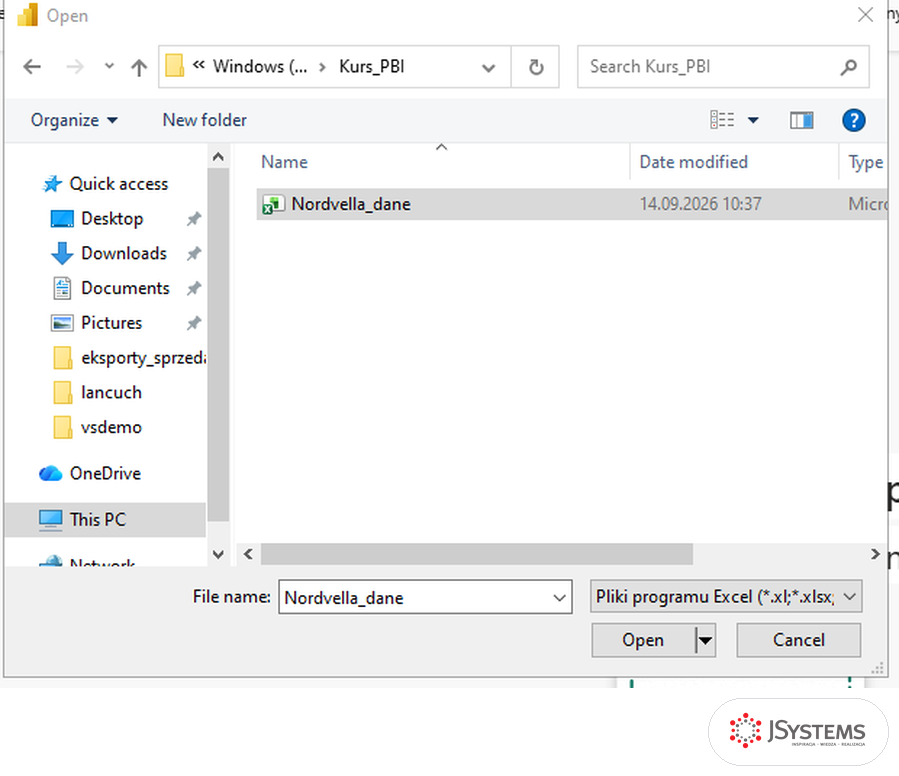899x776 pixels.
Task: Click the Pictures icon in sidebar
Action: pyautogui.click(x=62, y=323)
